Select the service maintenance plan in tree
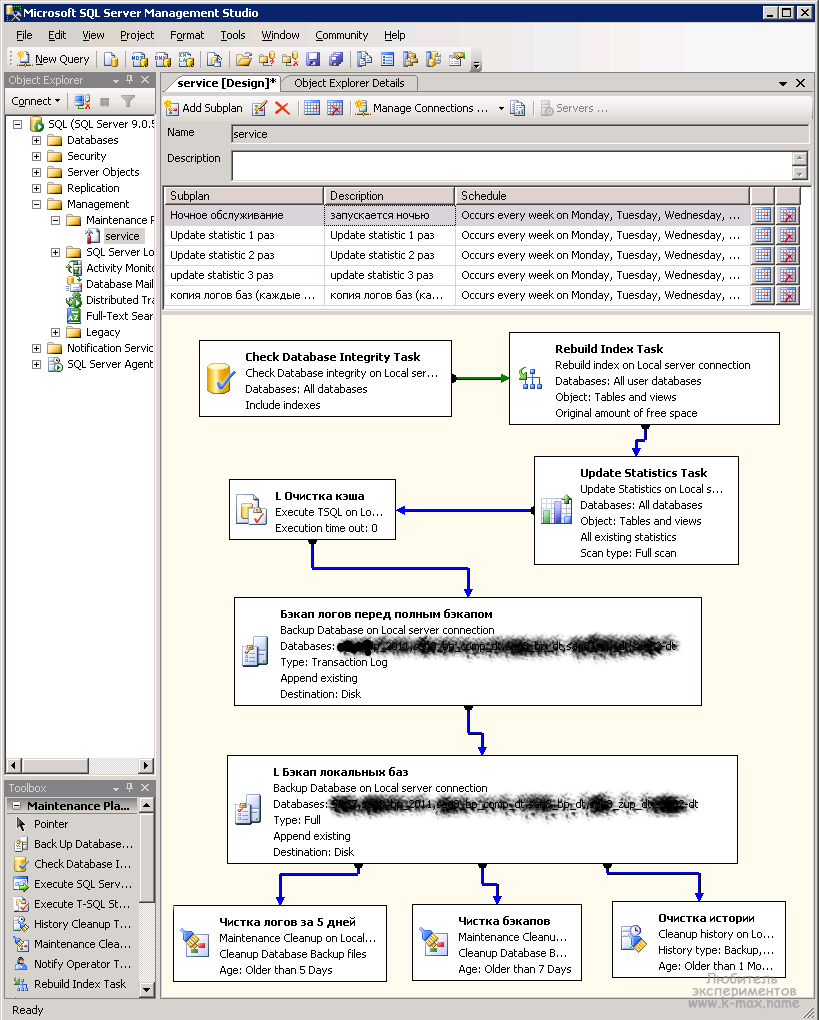 (122, 236)
